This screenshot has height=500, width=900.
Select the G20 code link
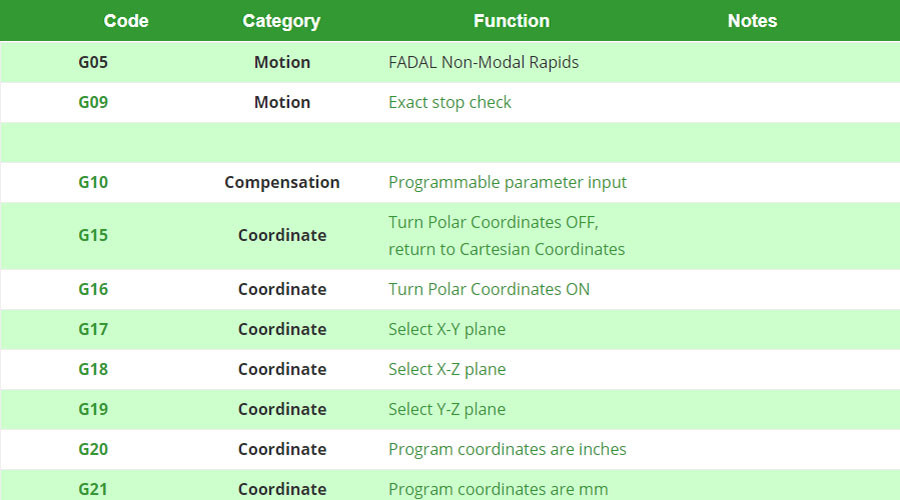tap(93, 449)
